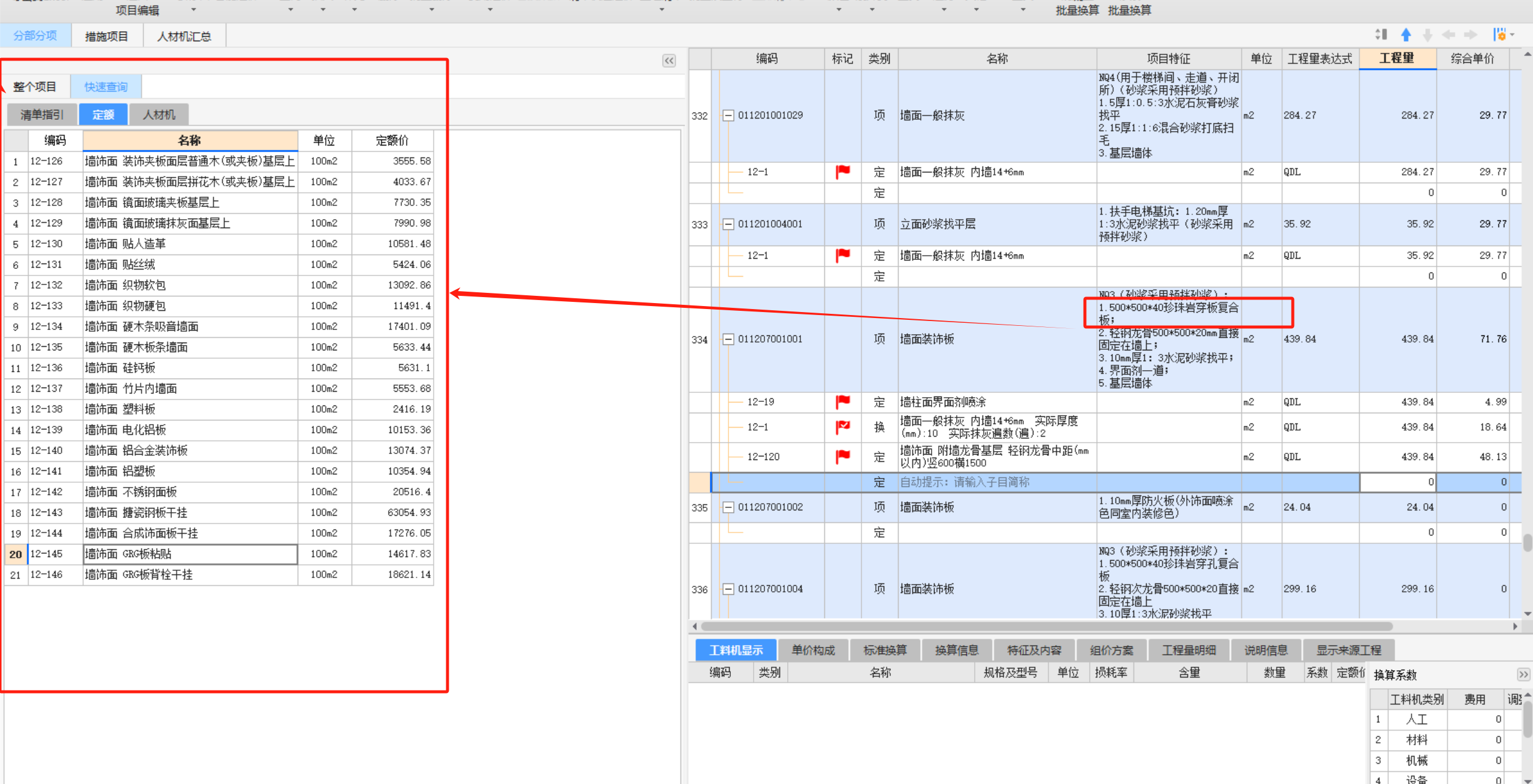The height and width of the screenshot is (784, 1533).
Task: Collapse item 011207001004 tree node
Action: (728, 589)
